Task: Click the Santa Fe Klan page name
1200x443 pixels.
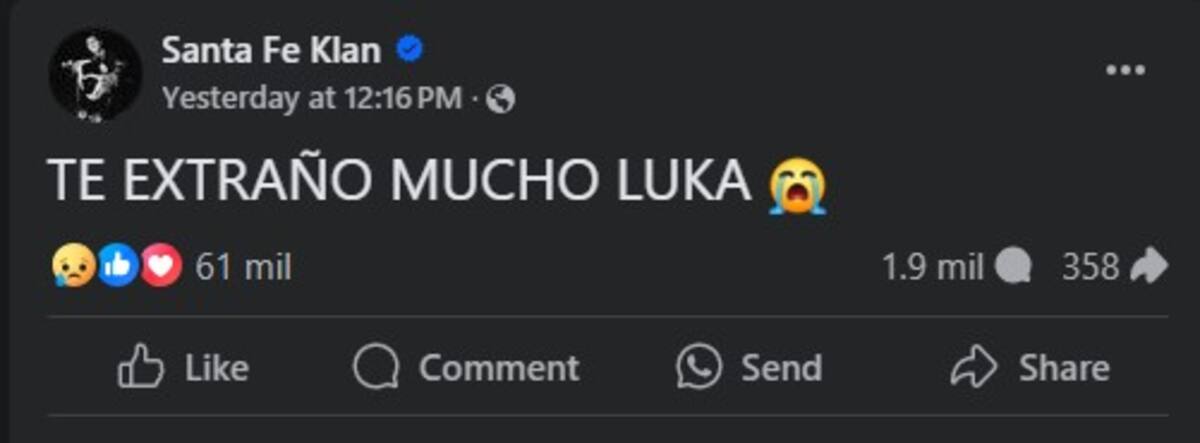Action: coord(273,50)
